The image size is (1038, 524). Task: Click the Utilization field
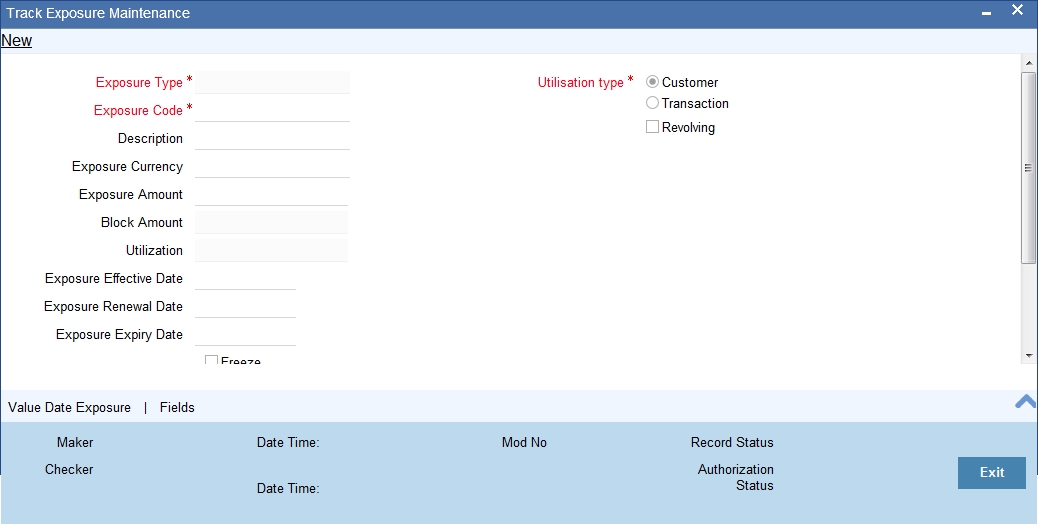(271, 250)
